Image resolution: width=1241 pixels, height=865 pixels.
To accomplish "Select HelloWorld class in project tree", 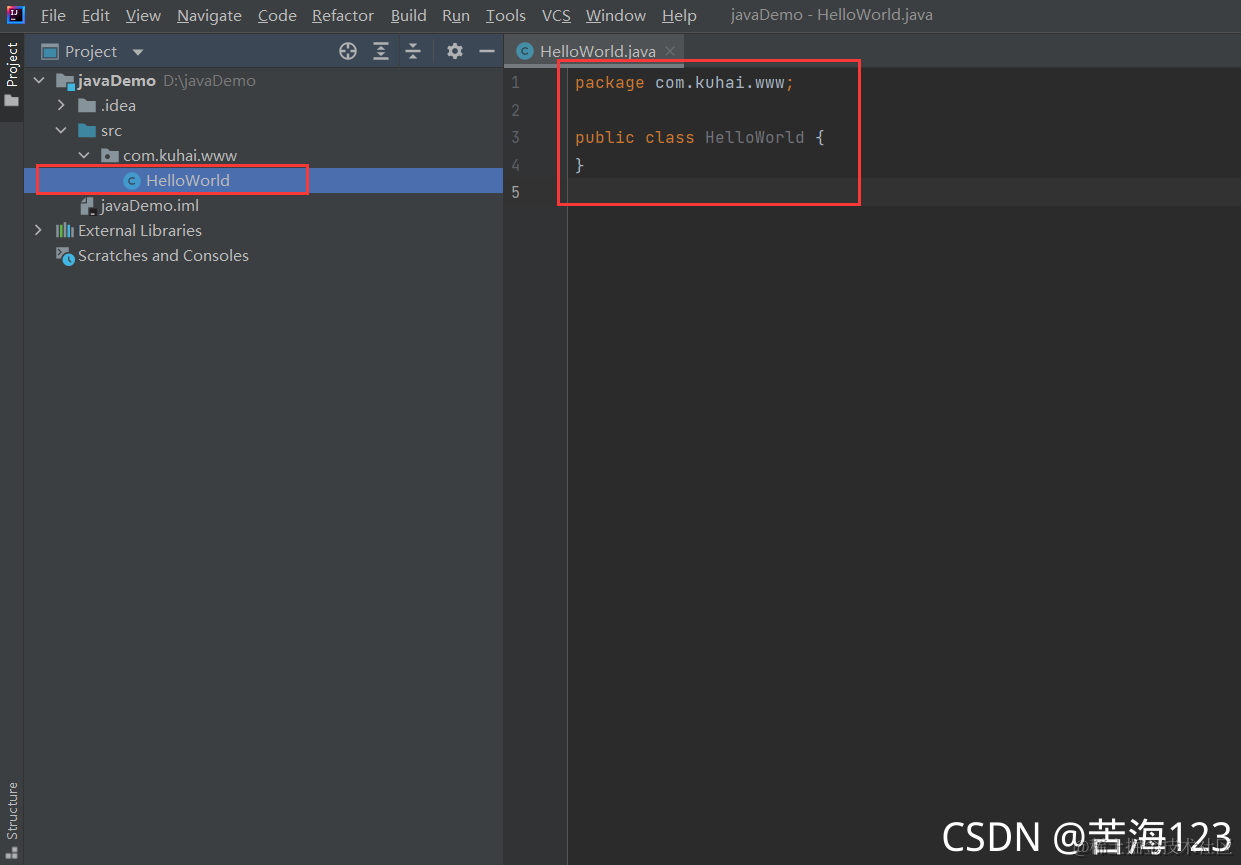I will [264, 181].
